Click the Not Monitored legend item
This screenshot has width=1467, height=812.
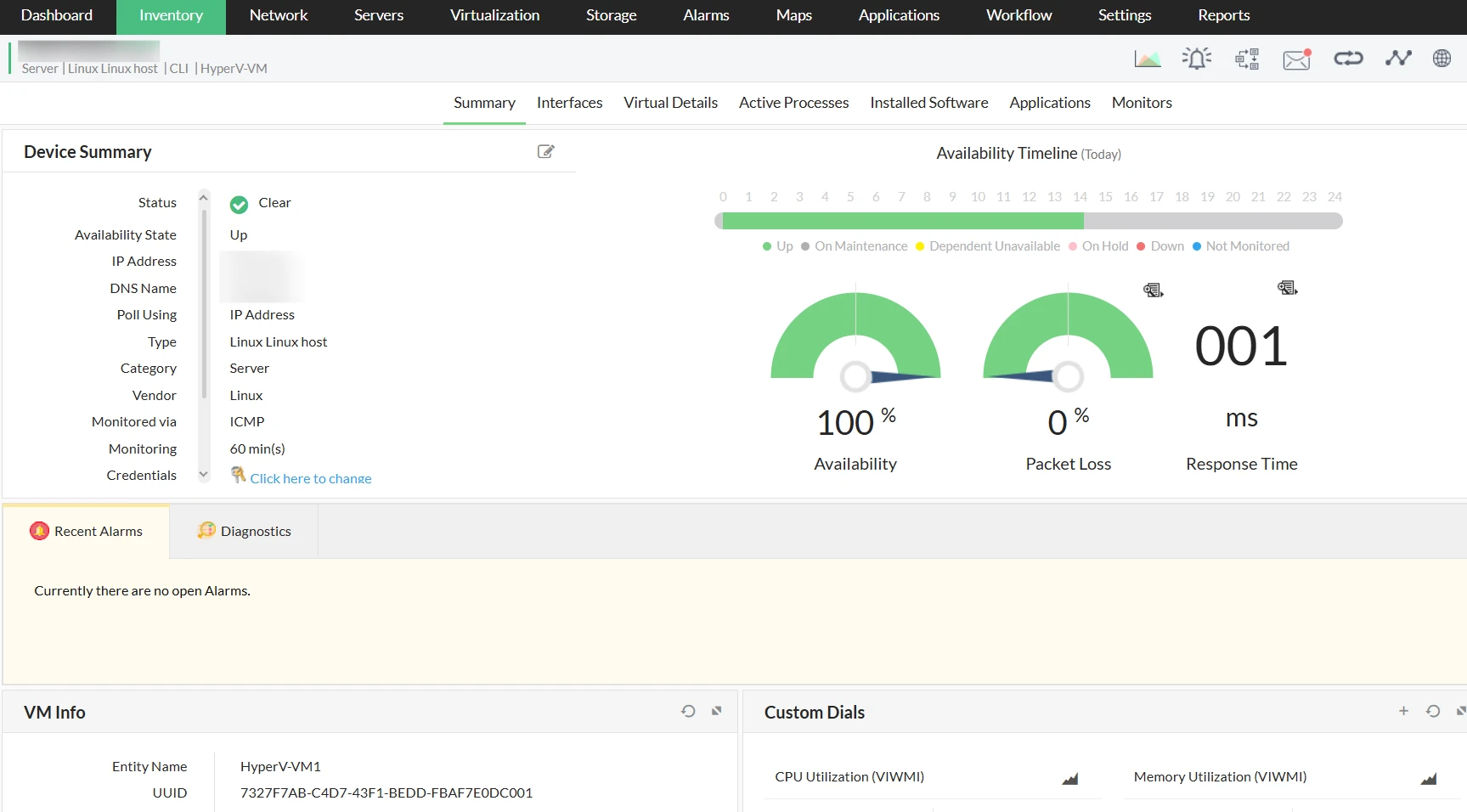pyautogui.click(x=1240, y=246)
